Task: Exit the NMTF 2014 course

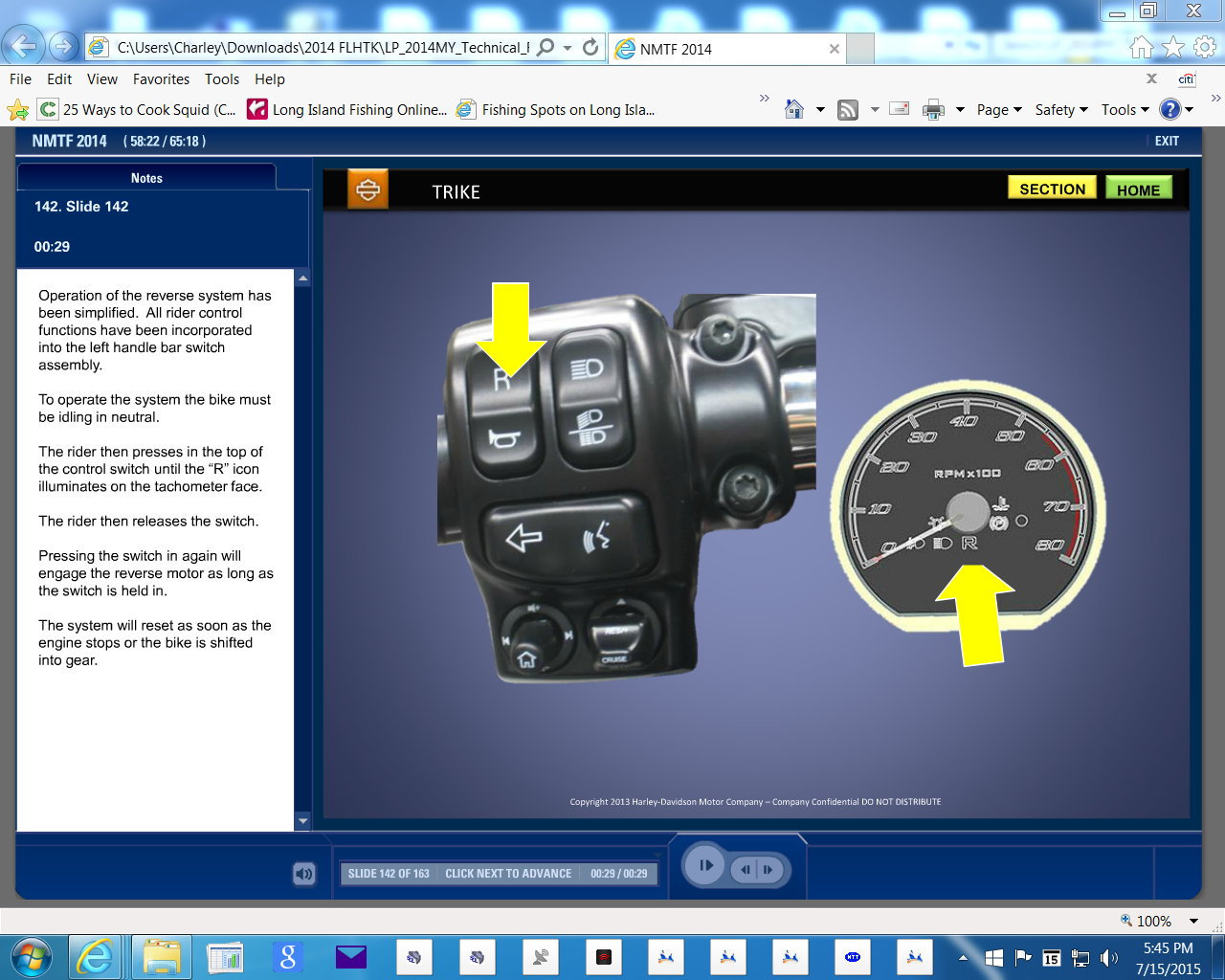Action: (x=1166, y=141)
